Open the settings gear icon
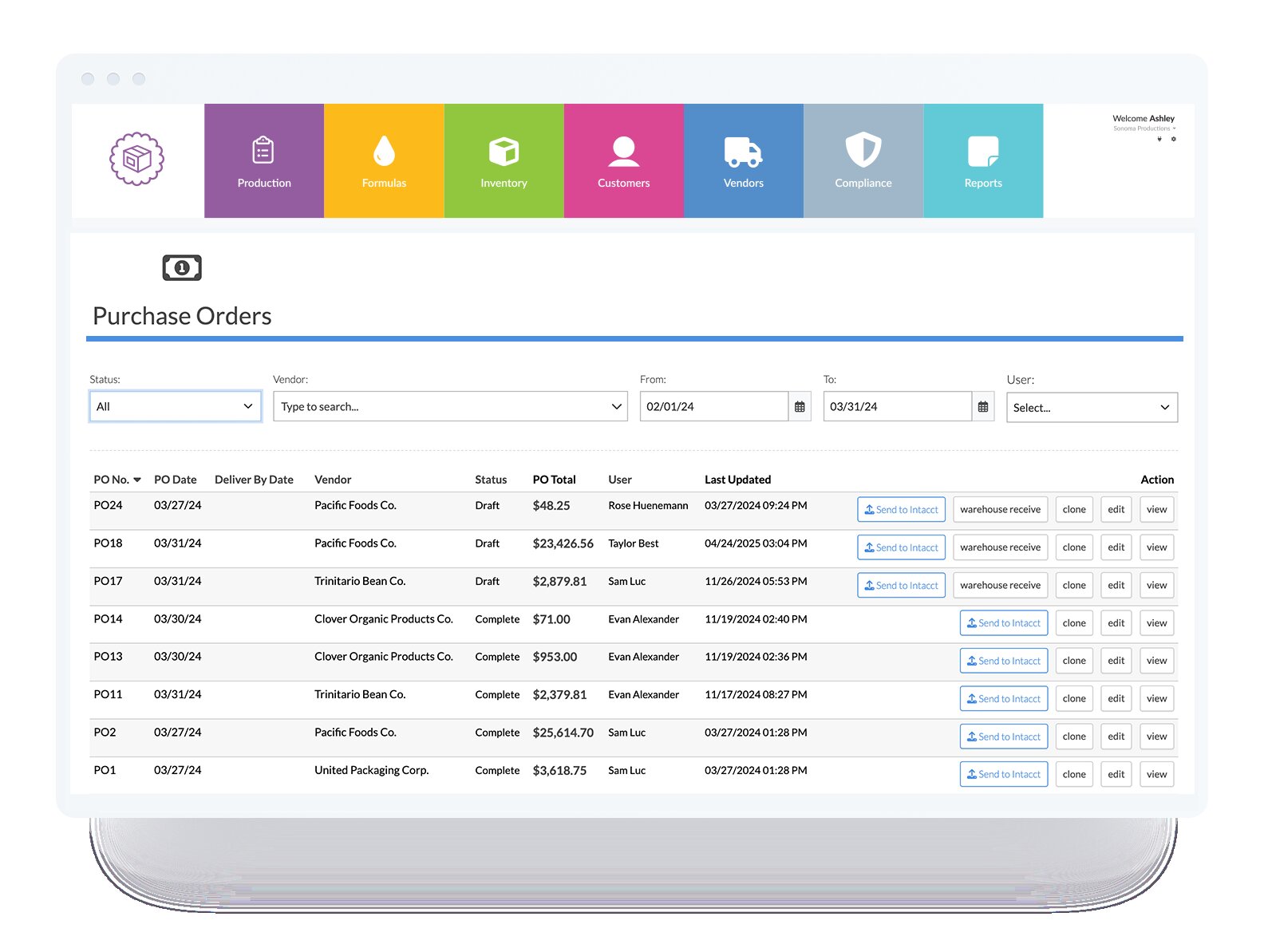Viewport: 1264px width, 952px height. pos(1173,140)
